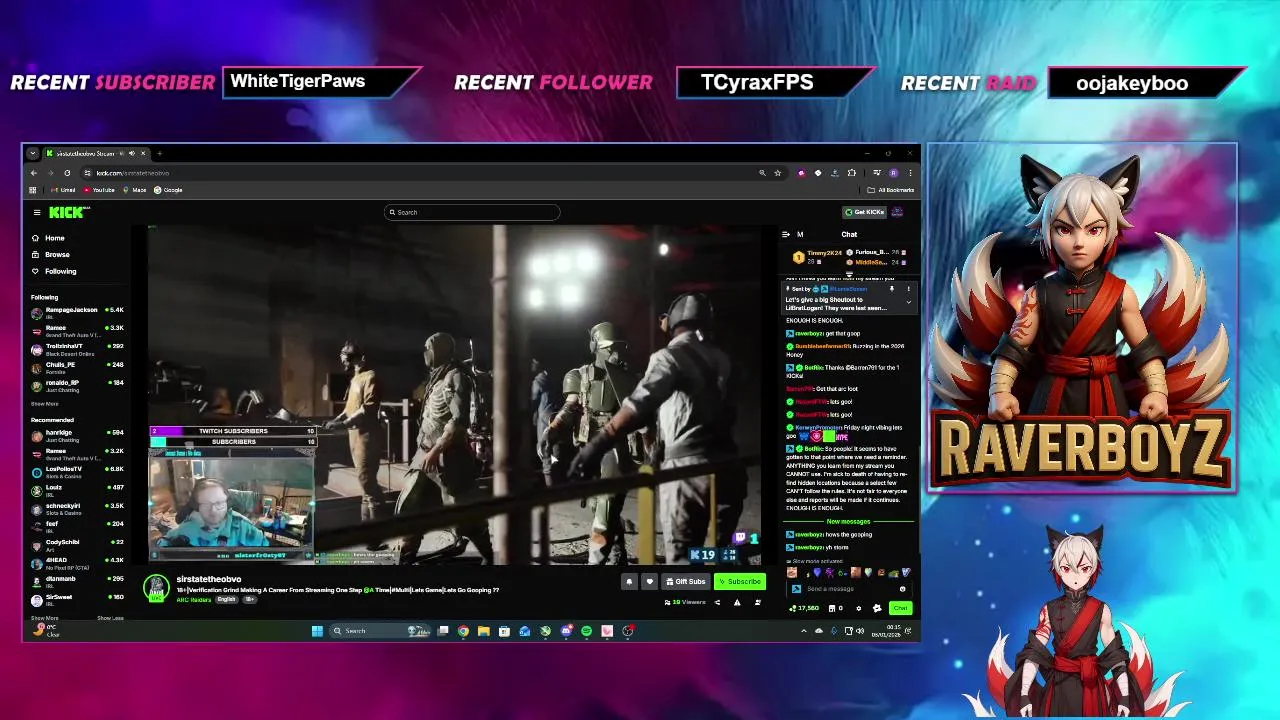Expand the pinned shoutout message chevron
This screenshot has height=720, width=1280.
908,301
